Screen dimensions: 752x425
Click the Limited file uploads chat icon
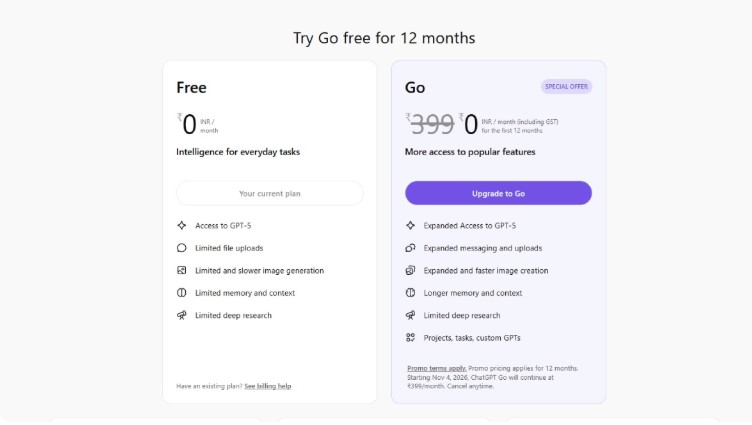coord(181,248)
